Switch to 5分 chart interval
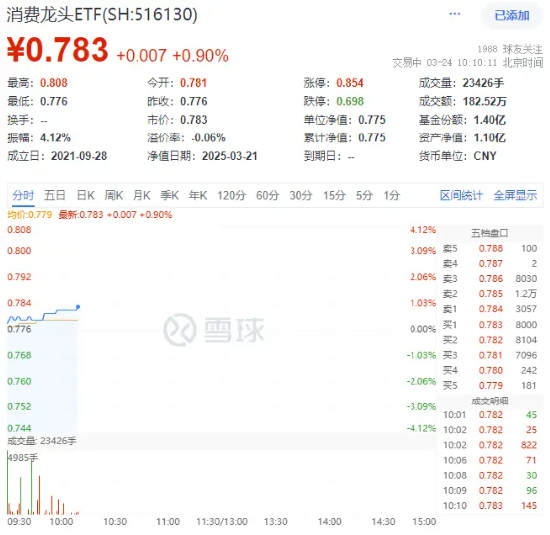The height and width of the screenshot is (535, 550). tap(364, 195)
